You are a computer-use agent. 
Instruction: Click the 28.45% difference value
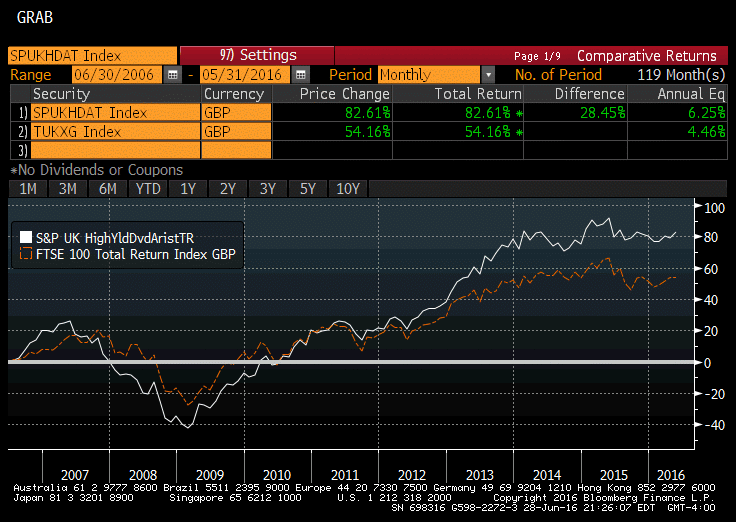pyautogui.click(x=603, y=113)
